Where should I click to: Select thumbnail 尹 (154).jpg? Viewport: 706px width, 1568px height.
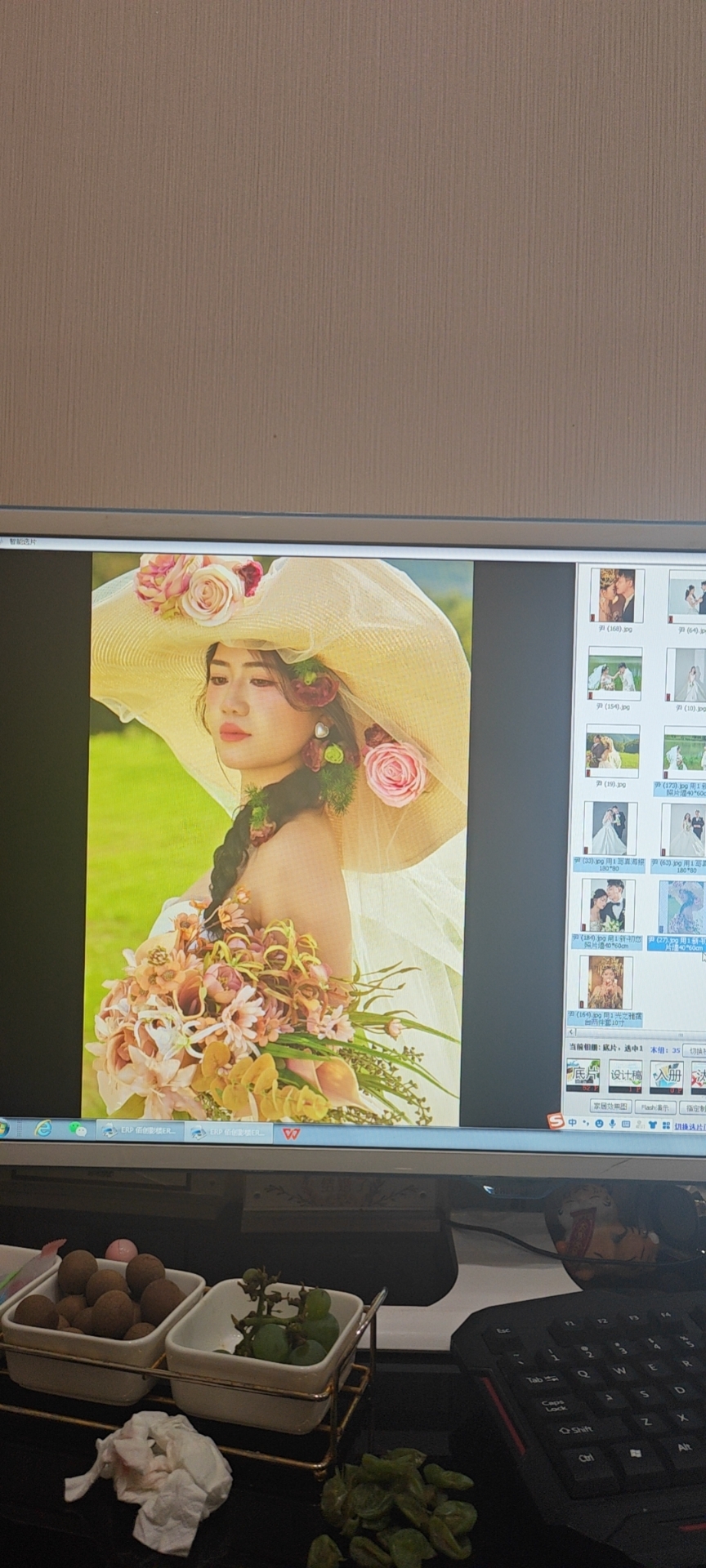pos(614,675)
